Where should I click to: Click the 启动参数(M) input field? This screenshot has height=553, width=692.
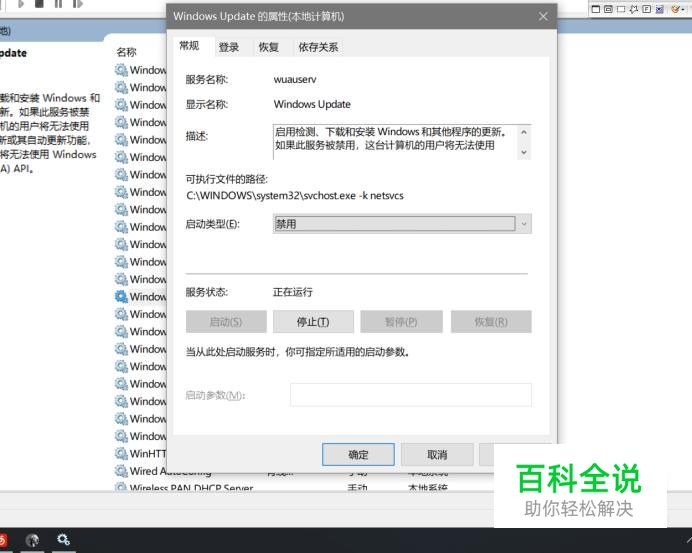[x=411, y=395]
